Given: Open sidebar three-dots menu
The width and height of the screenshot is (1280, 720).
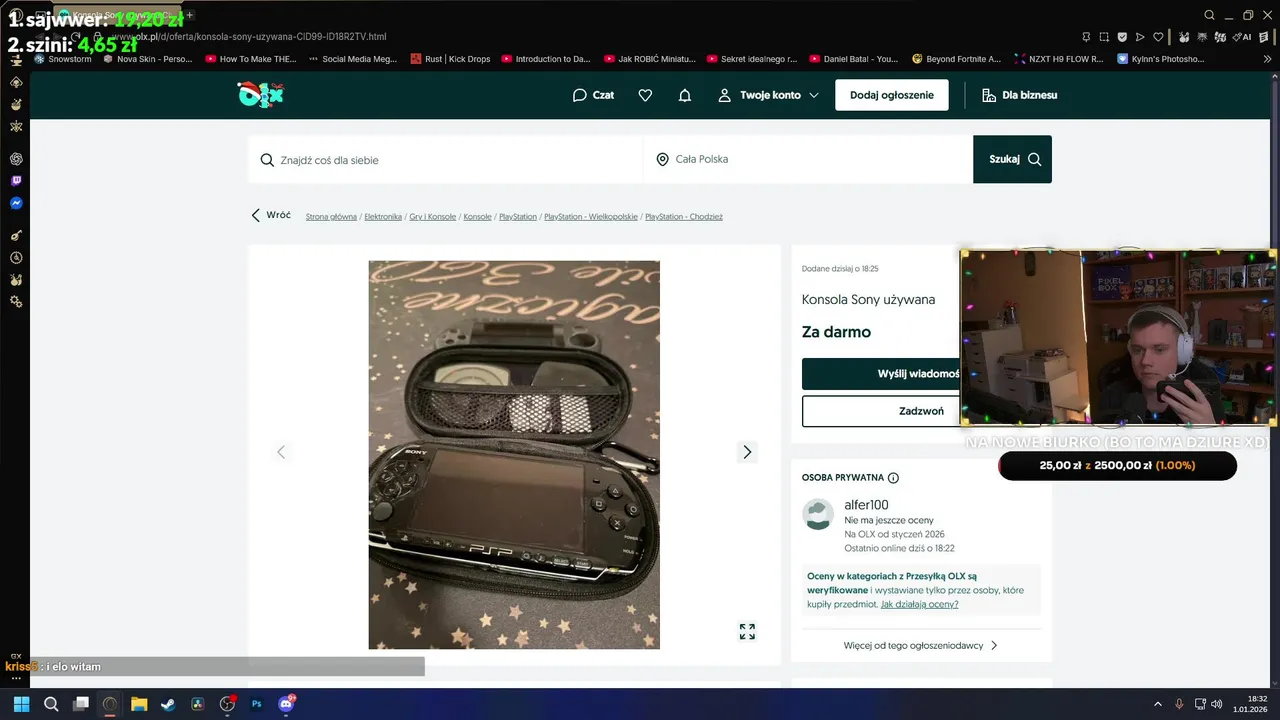Looking at the screenshot, I should (x=16, y=678).
